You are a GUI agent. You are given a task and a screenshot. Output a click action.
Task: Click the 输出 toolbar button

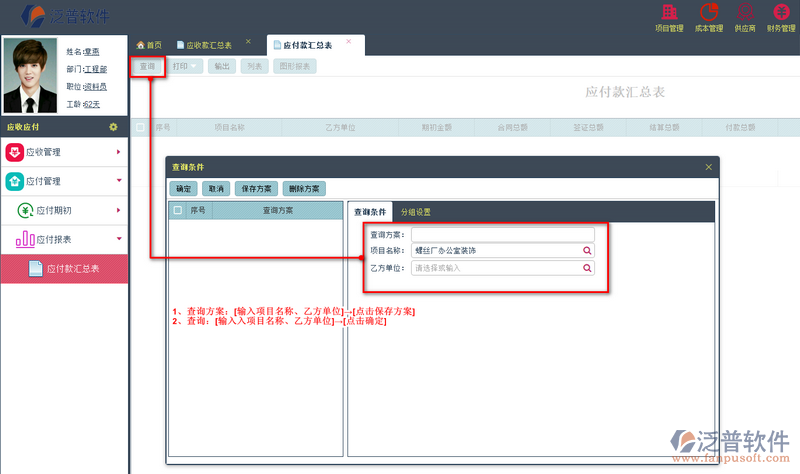[222, 66]
